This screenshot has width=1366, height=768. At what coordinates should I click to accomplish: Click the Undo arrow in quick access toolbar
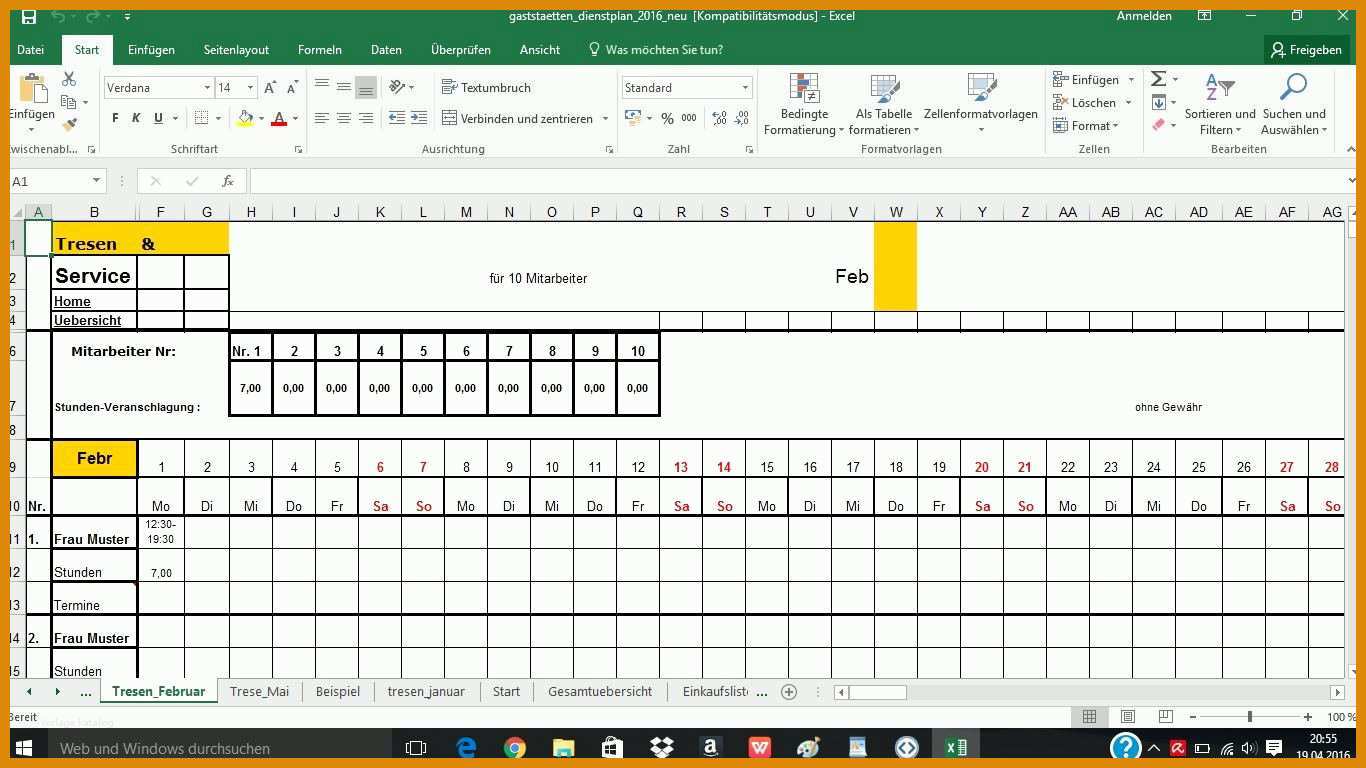58,16
